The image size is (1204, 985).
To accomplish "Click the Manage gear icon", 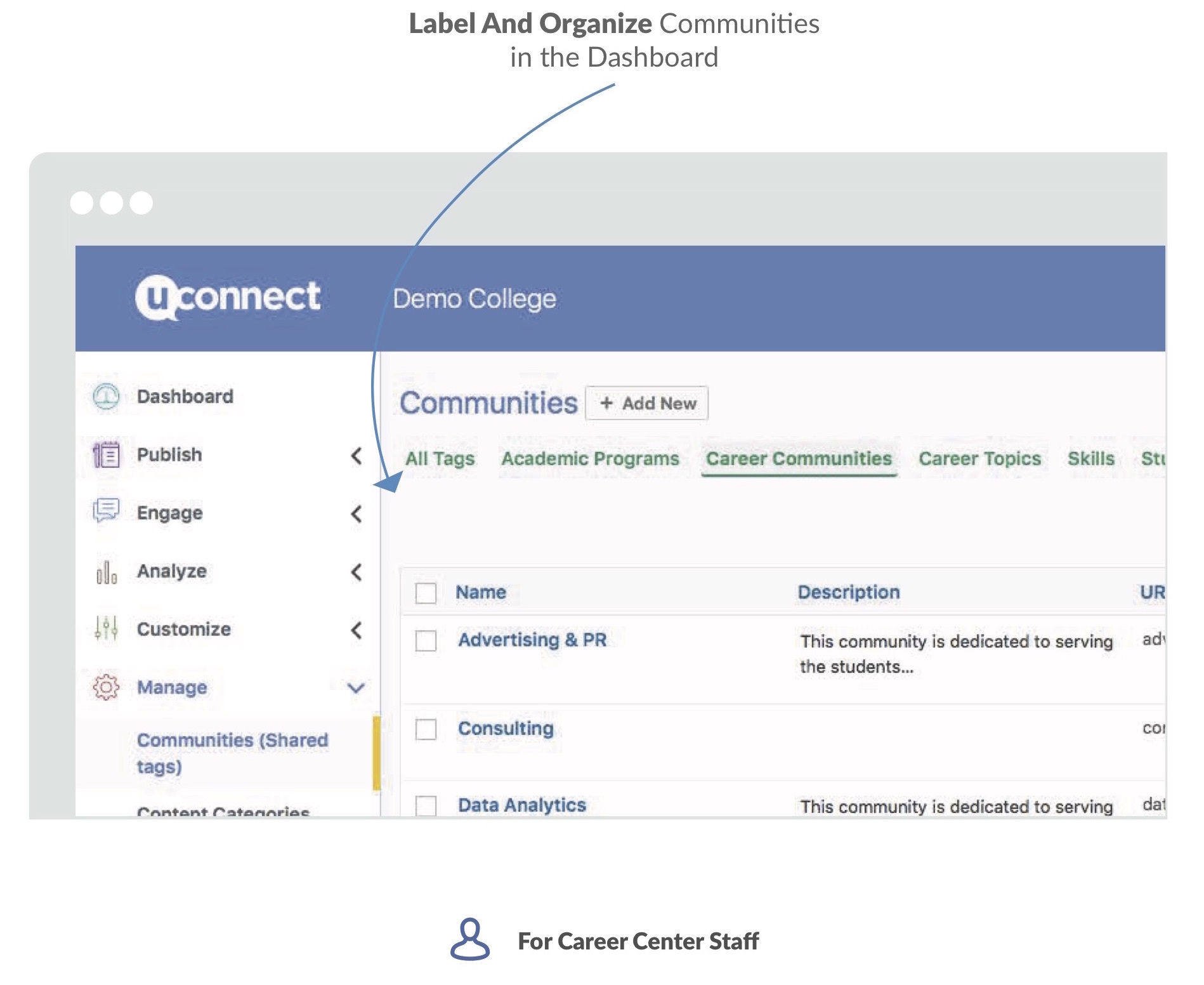I will click(x=106, y=687).
